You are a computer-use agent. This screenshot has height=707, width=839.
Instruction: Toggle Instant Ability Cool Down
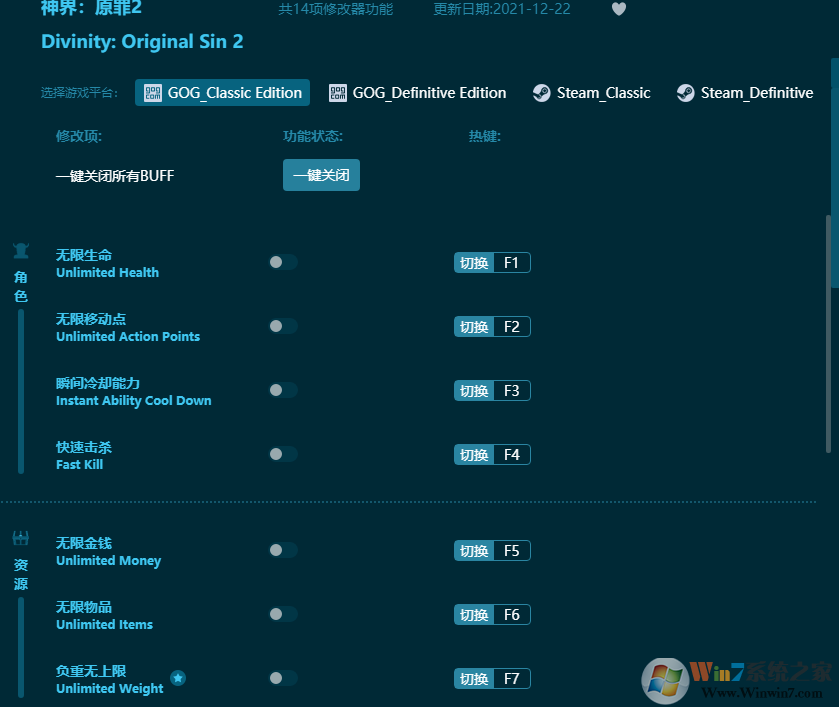click(283, 390)
